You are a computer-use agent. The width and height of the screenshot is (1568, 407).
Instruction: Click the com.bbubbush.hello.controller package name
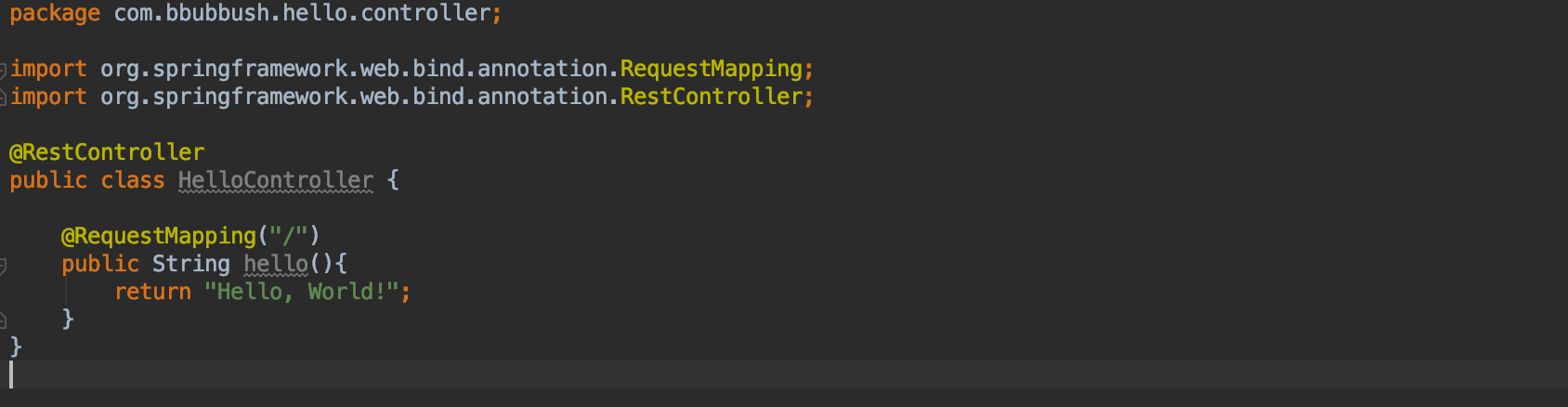302,13
